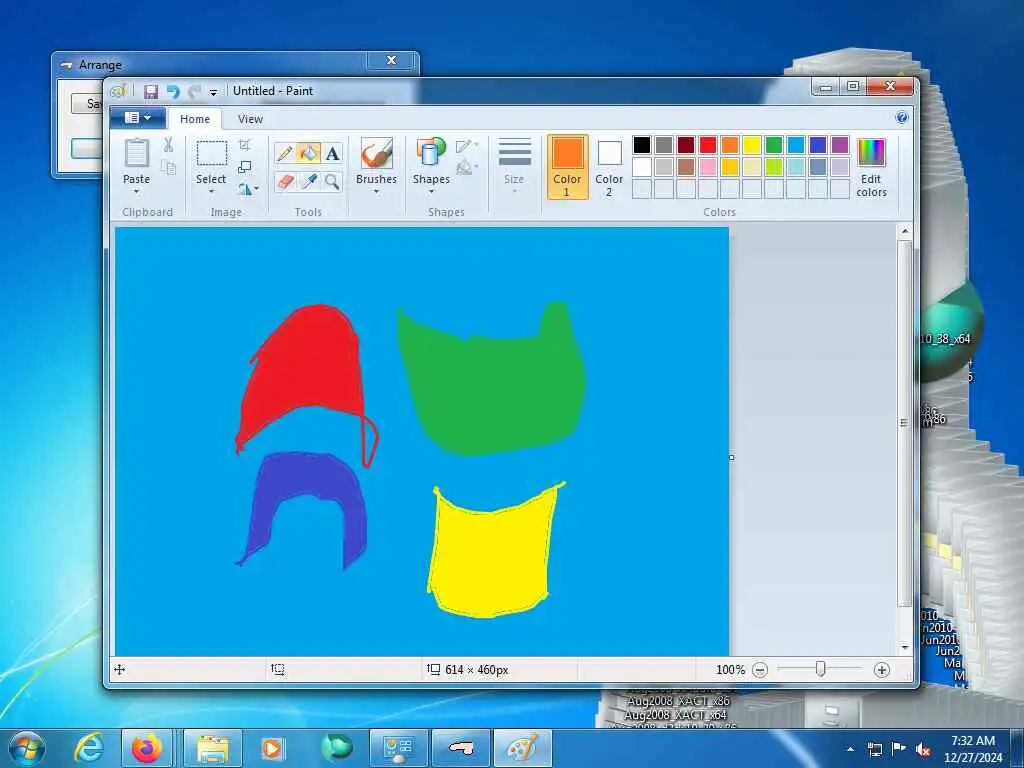Select the Magnifier tool
Screen dimensions: 1024x768
332,181
